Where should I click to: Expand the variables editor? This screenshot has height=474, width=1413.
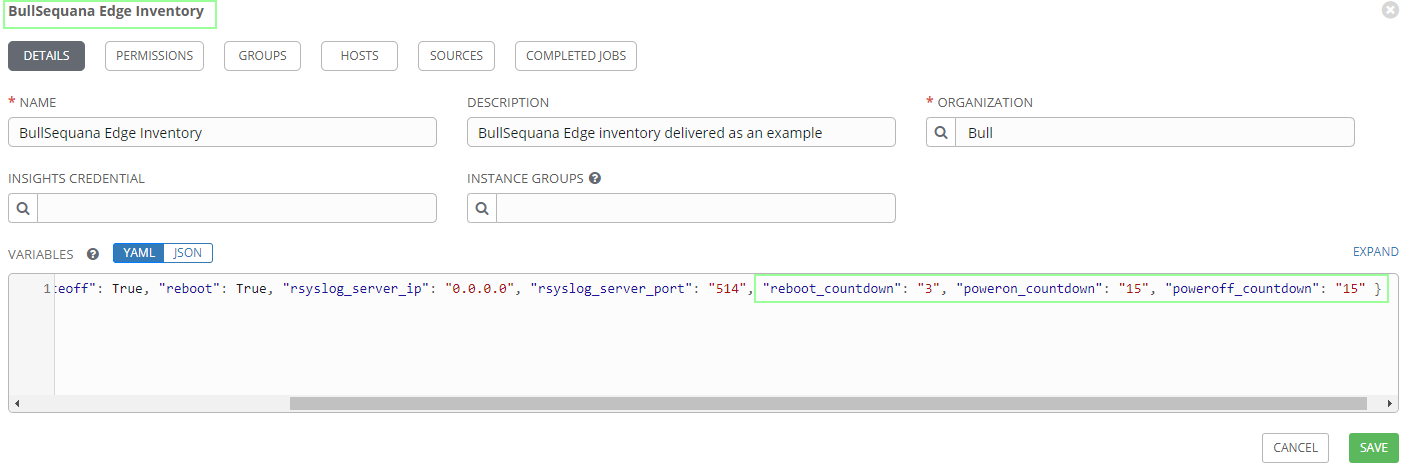[1375, 252]
